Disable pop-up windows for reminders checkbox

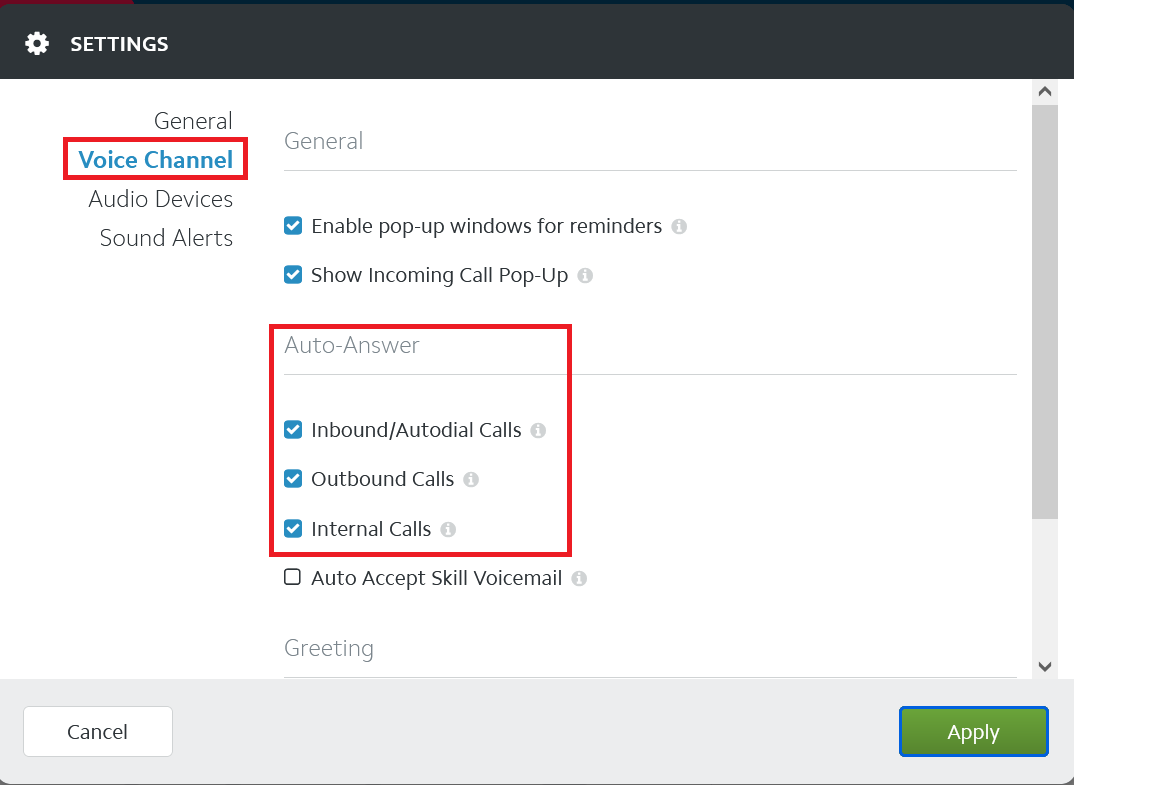pyautogui.click(x=293, y=226)
